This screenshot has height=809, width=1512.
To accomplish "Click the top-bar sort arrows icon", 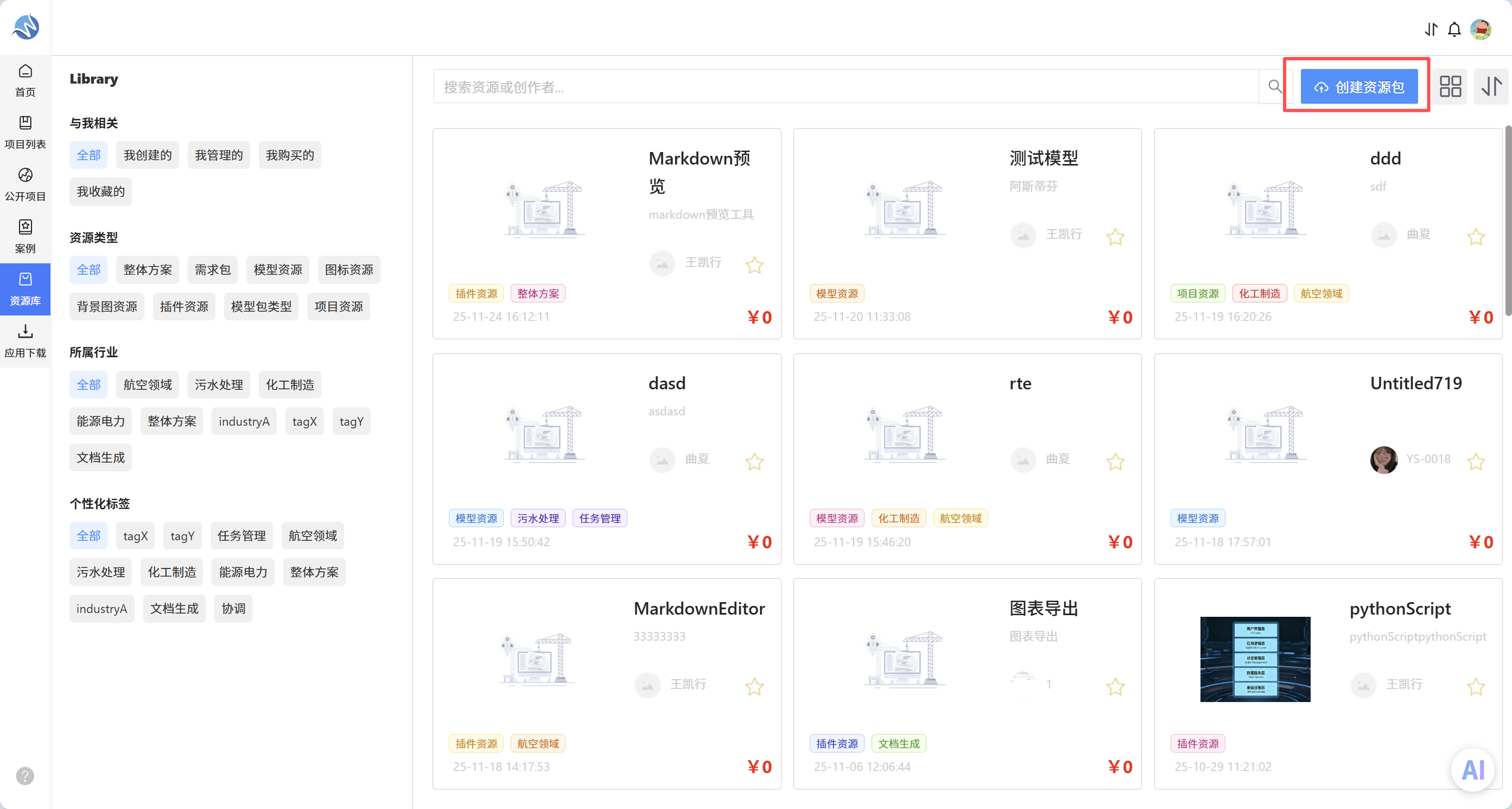I will click(x=1431, y=29).
